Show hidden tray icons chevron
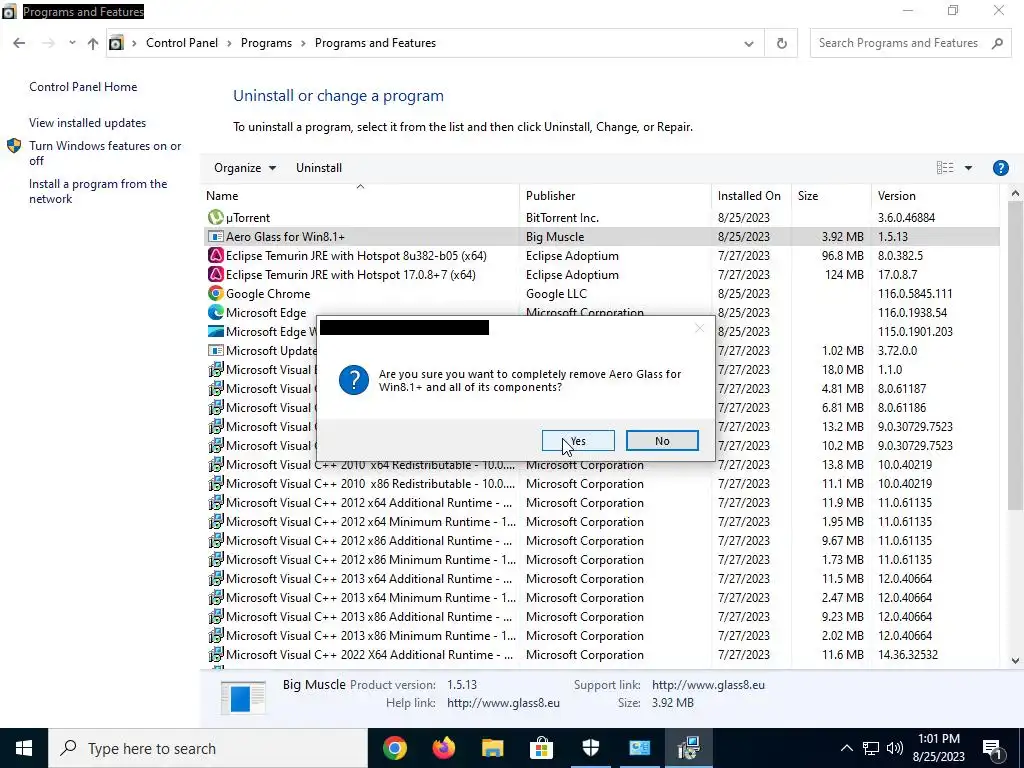Screen dimensions: 1024x768 (x=846, y=748)
